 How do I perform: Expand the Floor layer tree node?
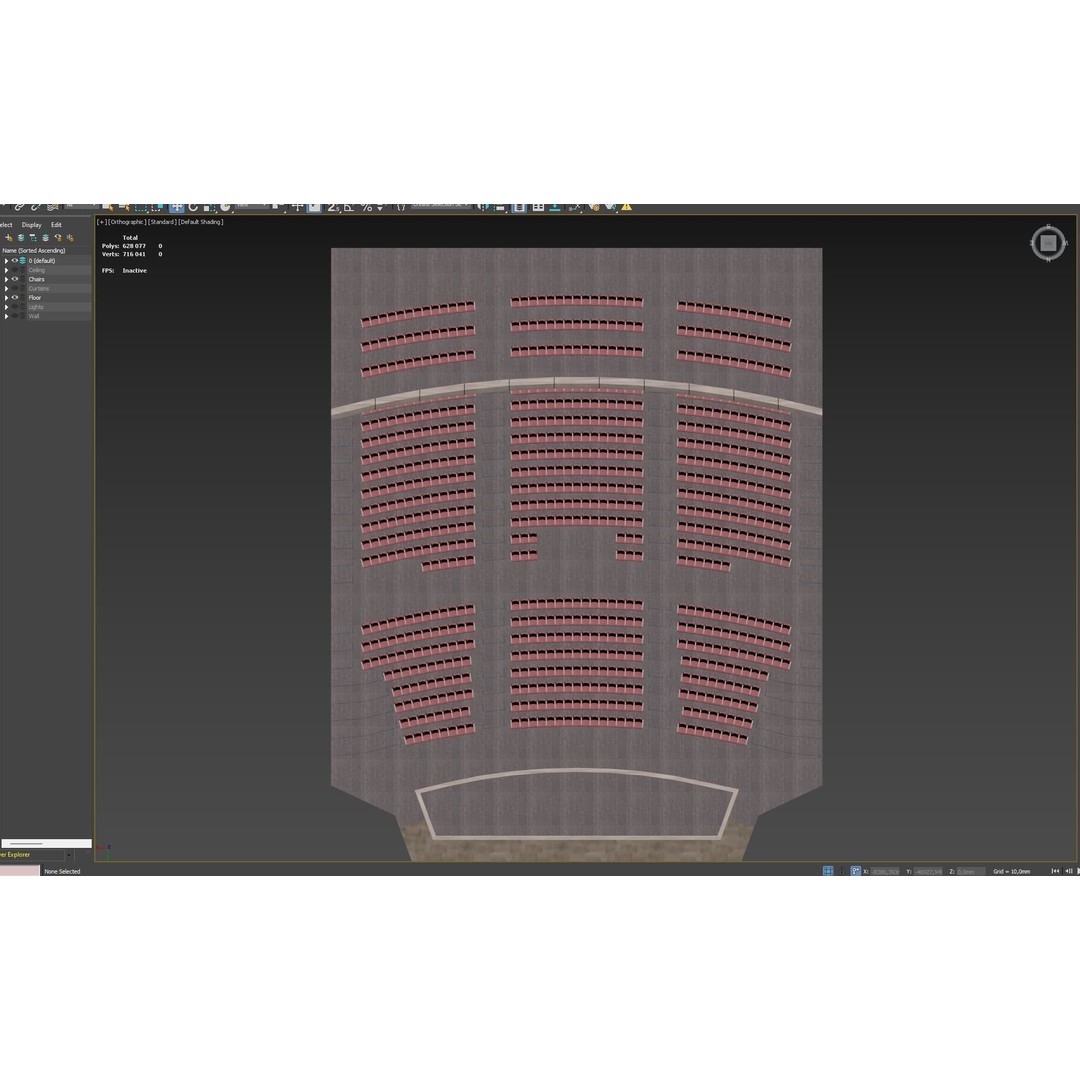6,298
